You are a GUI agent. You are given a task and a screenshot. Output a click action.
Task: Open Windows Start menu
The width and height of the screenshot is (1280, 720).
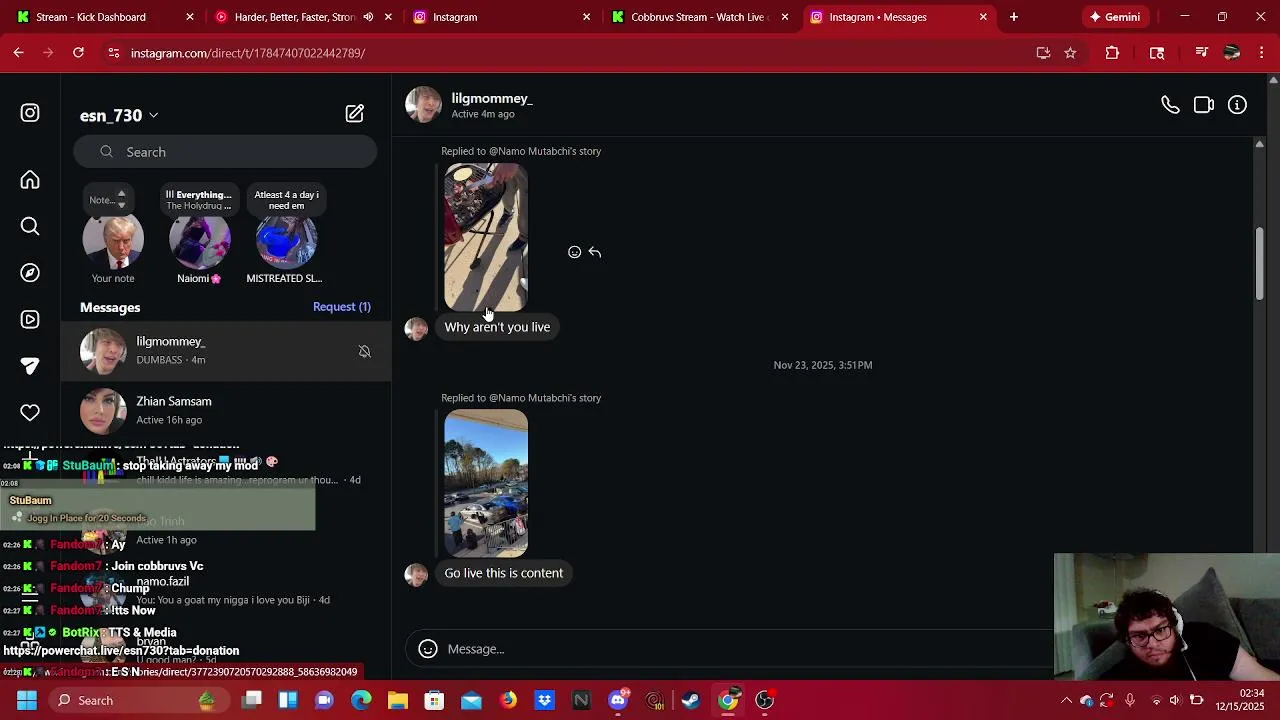[27, 700]
